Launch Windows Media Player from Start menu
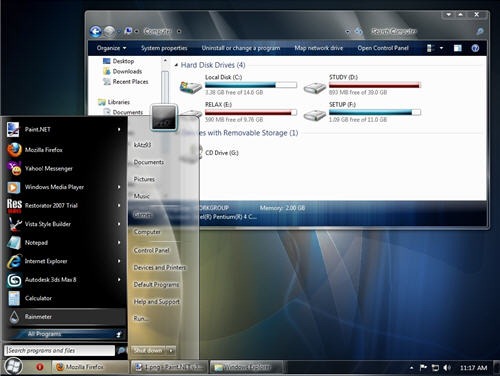Image resolution: width=500 pixels, height=376 pixels. 63,187
